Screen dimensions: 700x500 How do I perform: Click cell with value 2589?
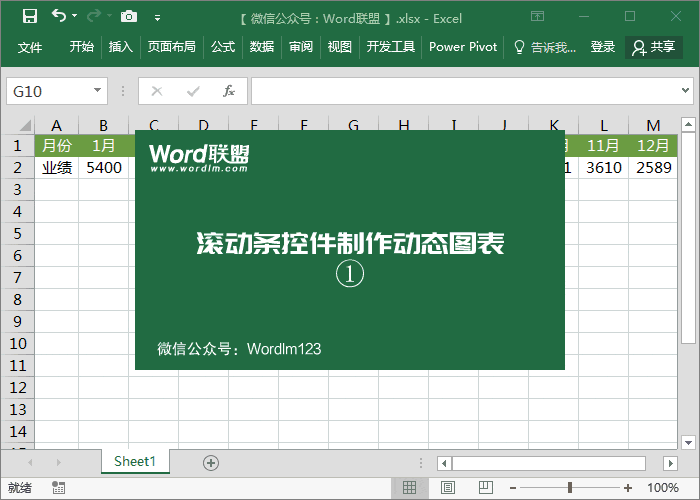click(653, 168)
